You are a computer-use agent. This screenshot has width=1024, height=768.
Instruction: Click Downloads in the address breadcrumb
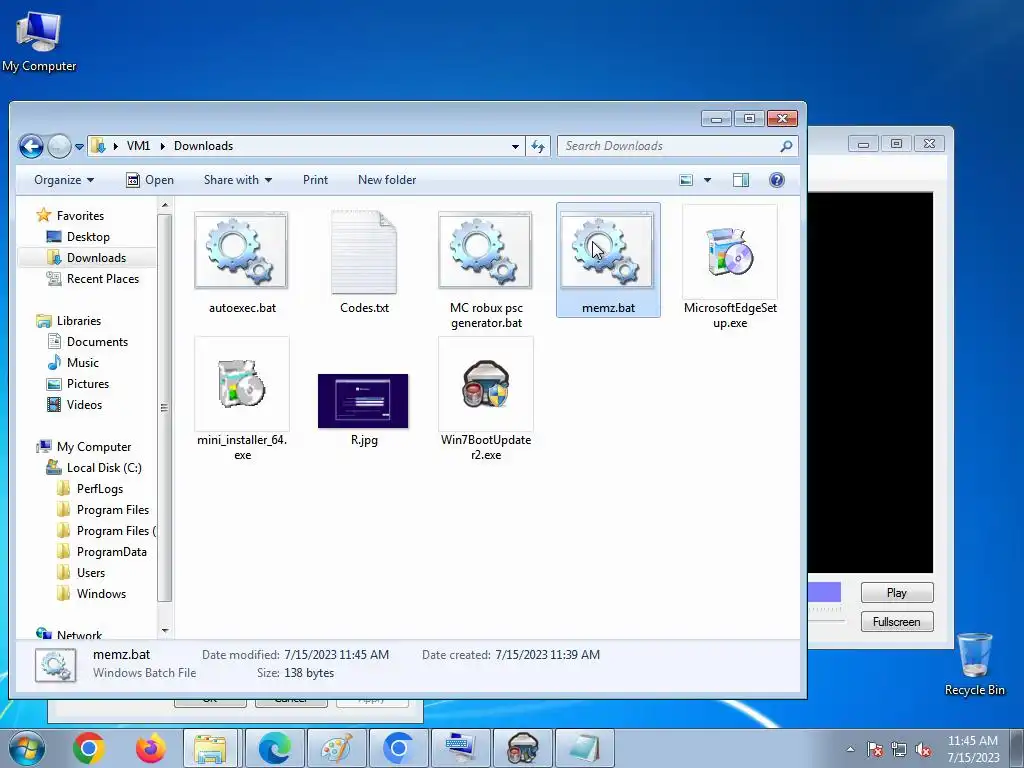203,146
